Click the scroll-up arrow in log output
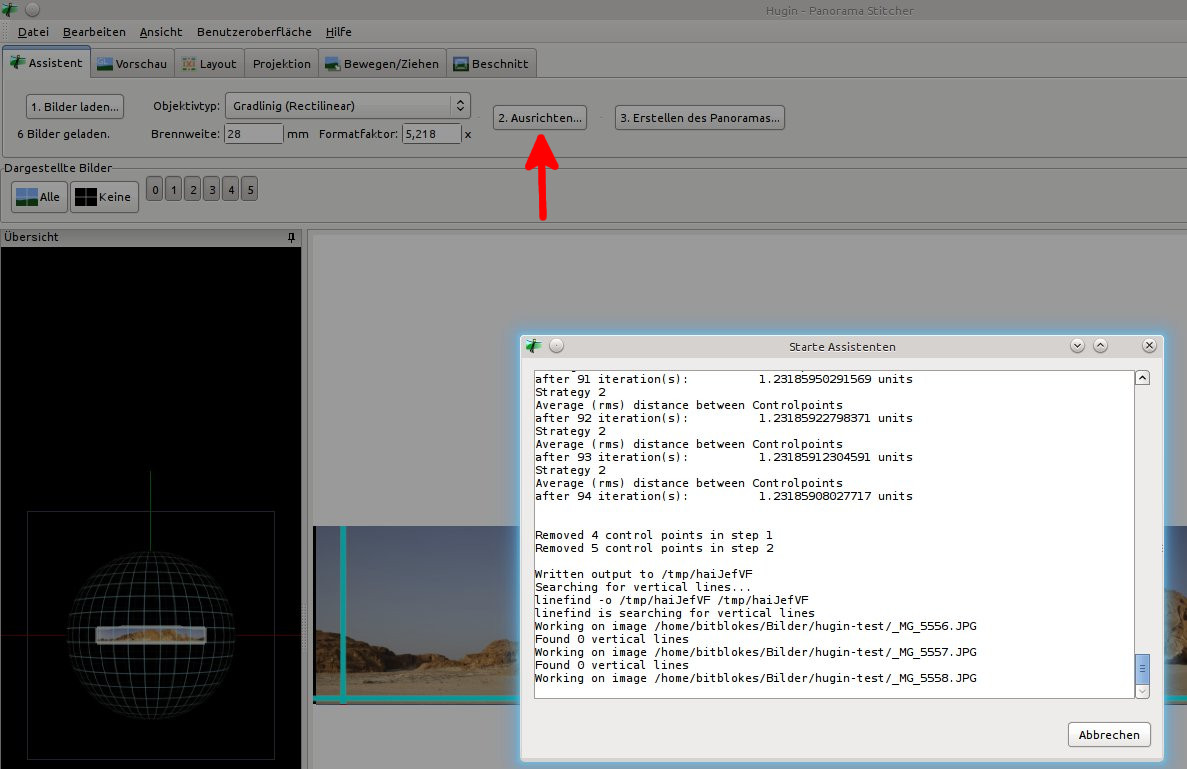The image size is (1187, 769). 1142,378
